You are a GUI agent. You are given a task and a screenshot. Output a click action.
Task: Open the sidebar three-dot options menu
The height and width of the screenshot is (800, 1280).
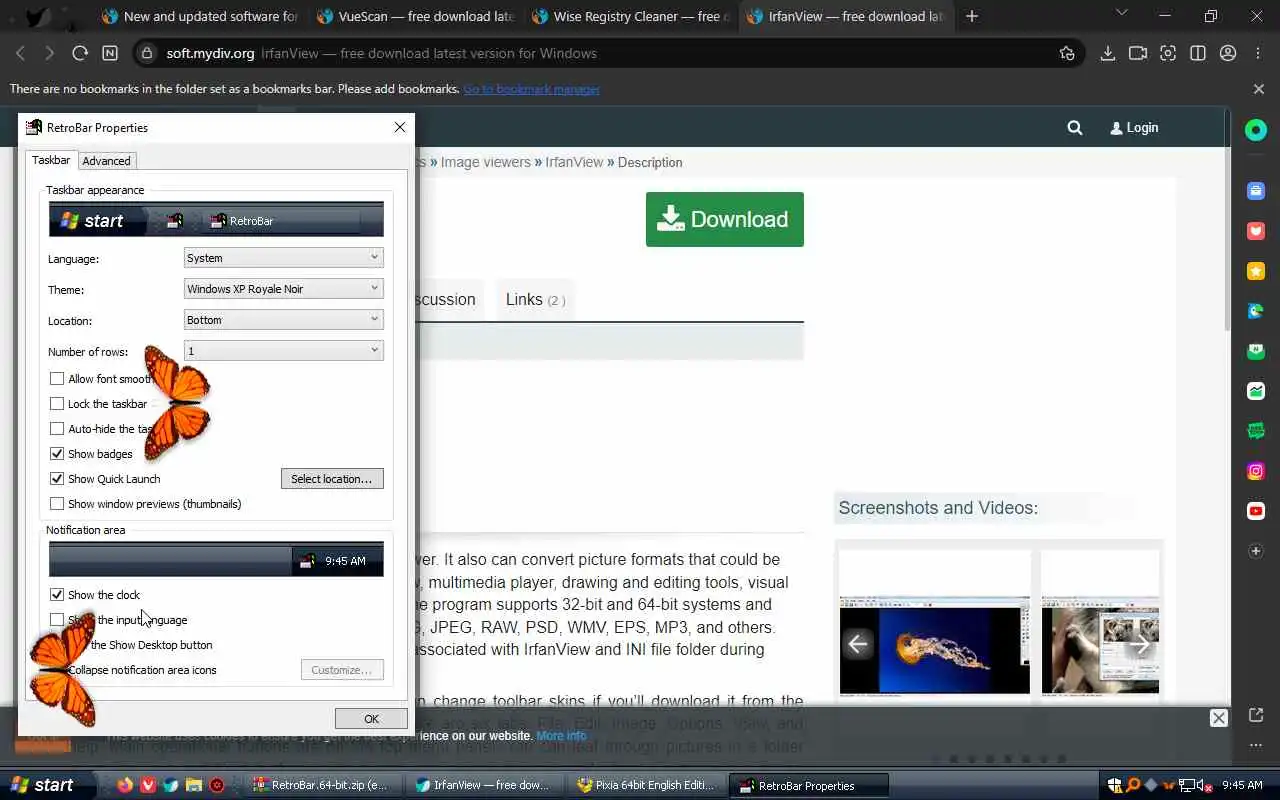point(1256,746)
